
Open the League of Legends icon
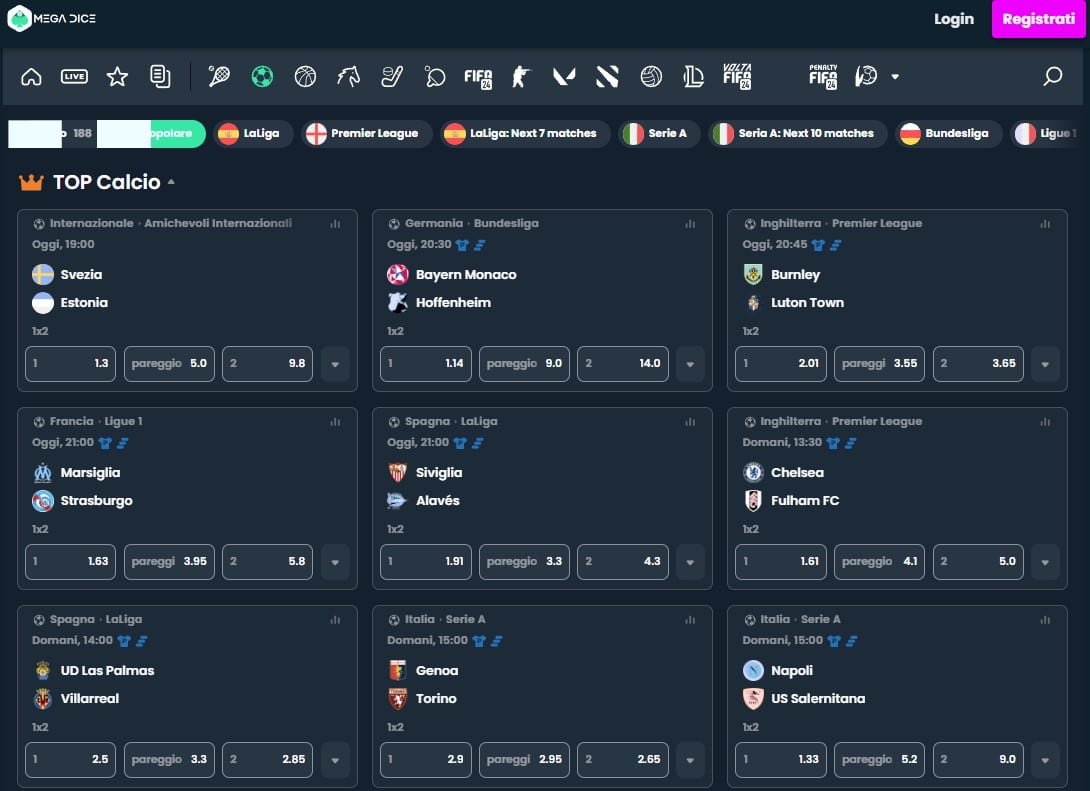[x=694, y=76]
